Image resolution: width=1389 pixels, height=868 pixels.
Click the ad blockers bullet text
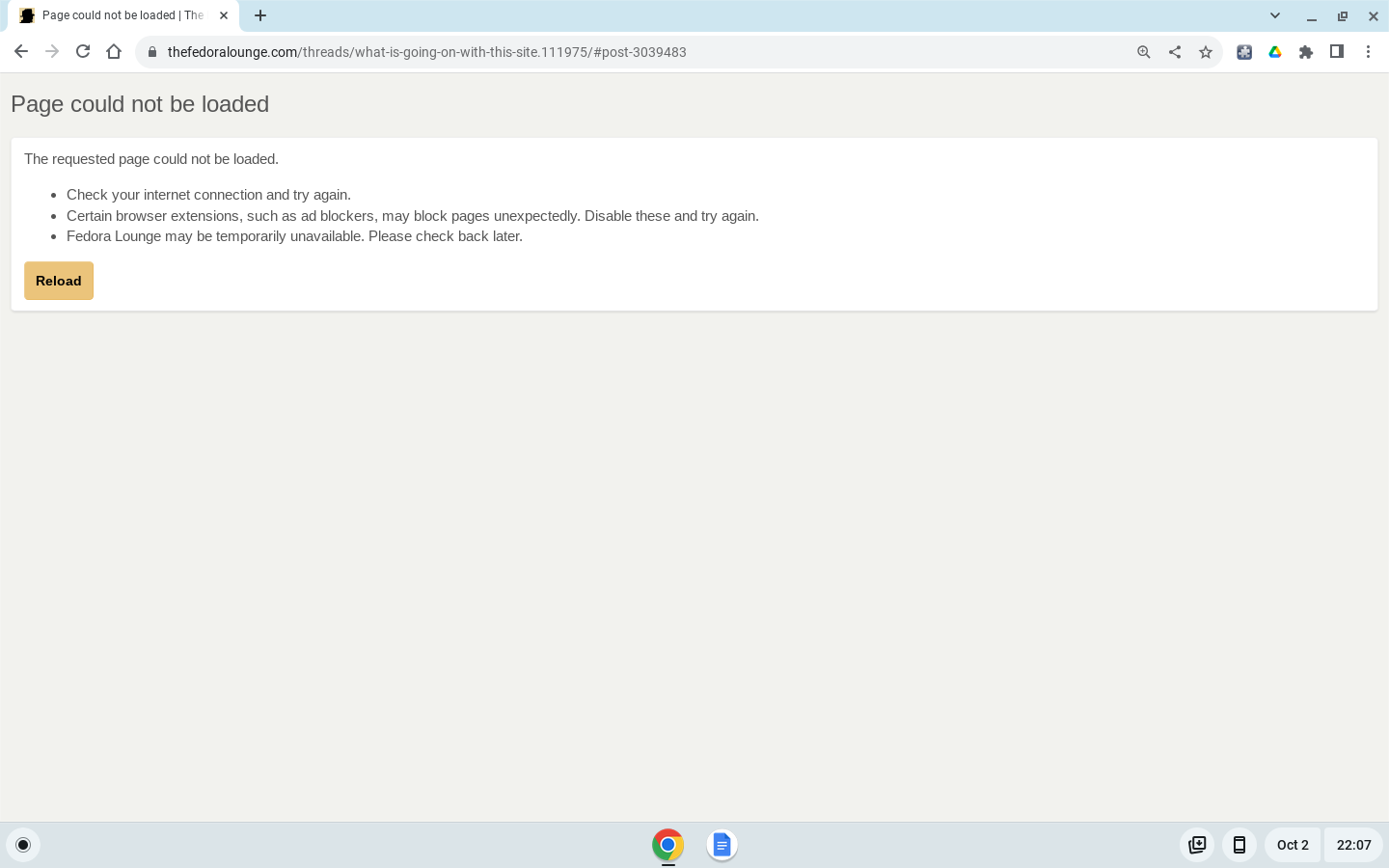(x=413, y=216)
